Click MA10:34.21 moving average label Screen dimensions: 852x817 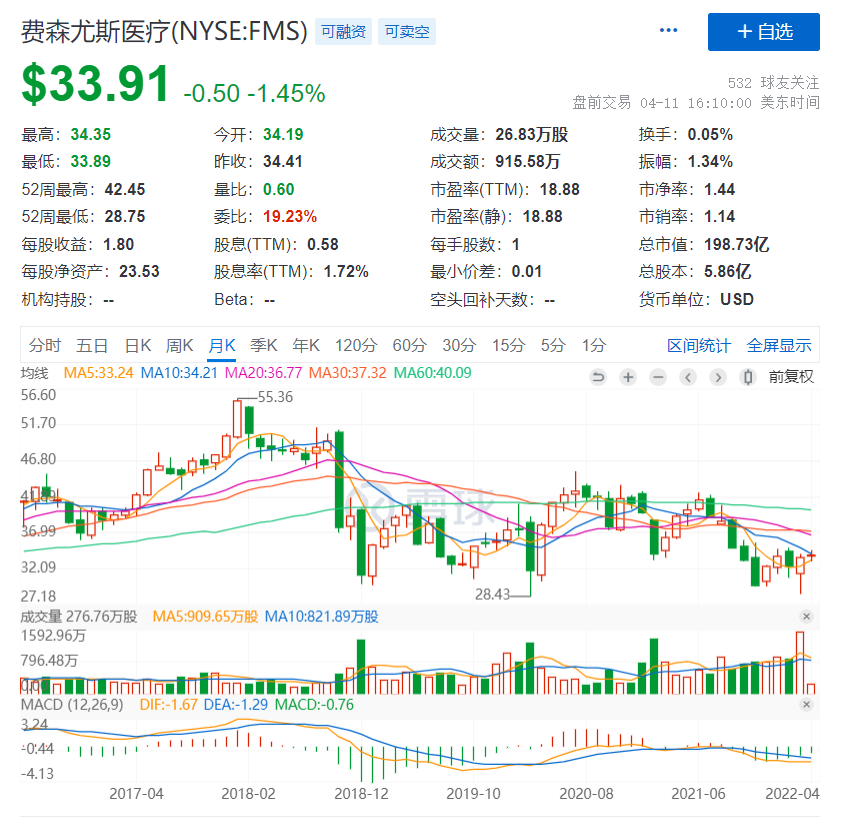pos(179,373)
